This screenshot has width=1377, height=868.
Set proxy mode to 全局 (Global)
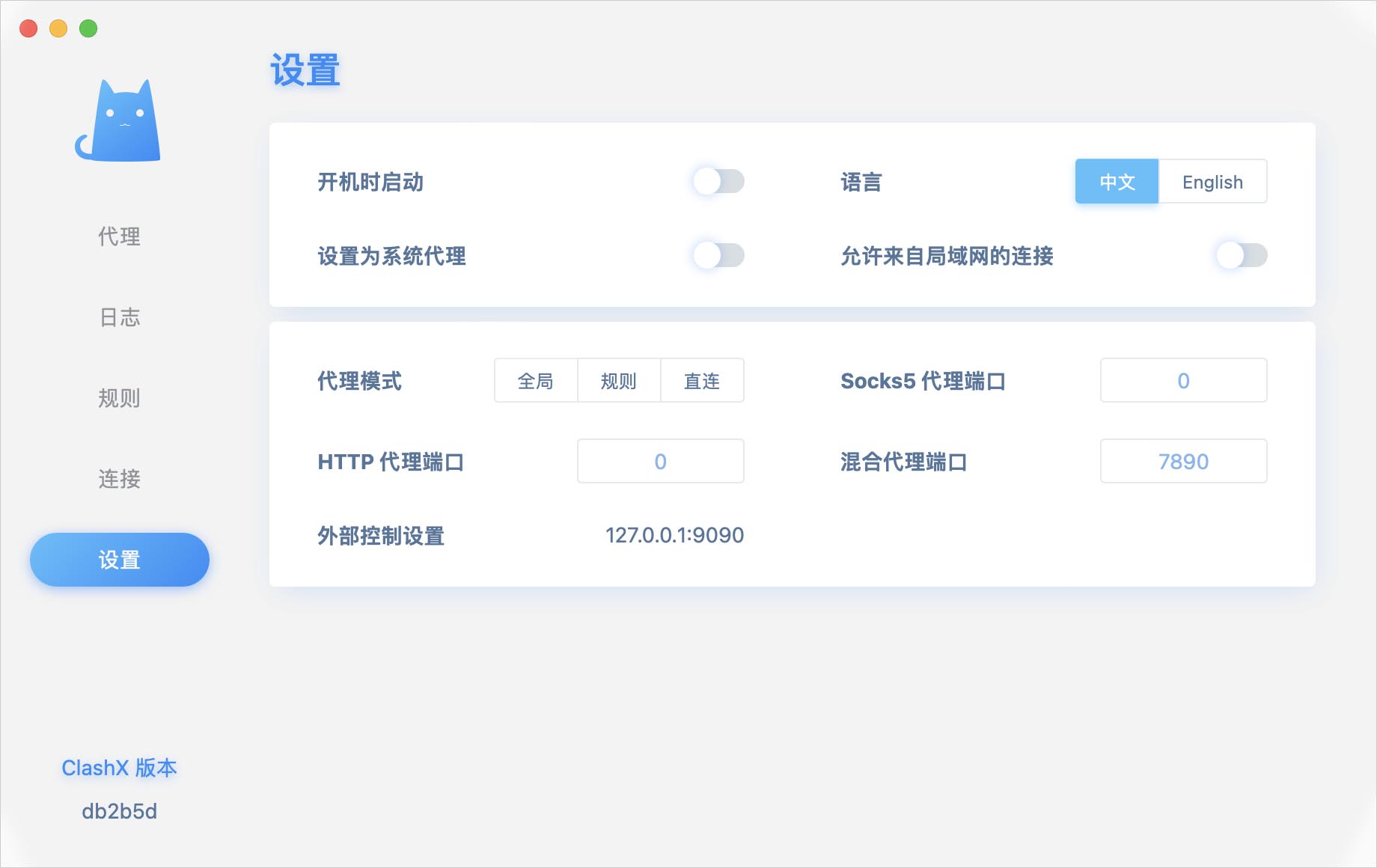click(536, 381)
